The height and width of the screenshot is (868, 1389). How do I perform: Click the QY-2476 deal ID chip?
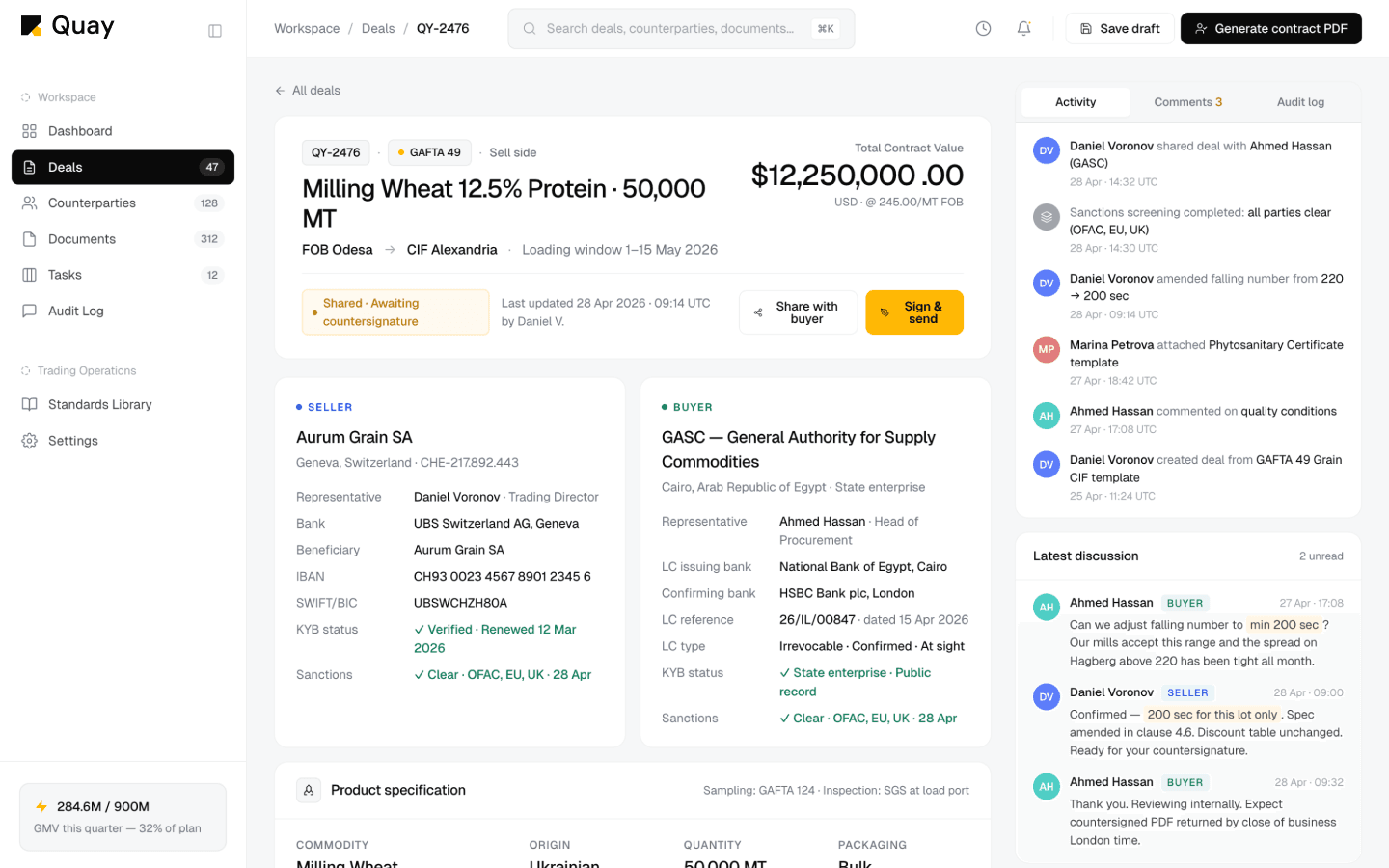tap(336, 152)
